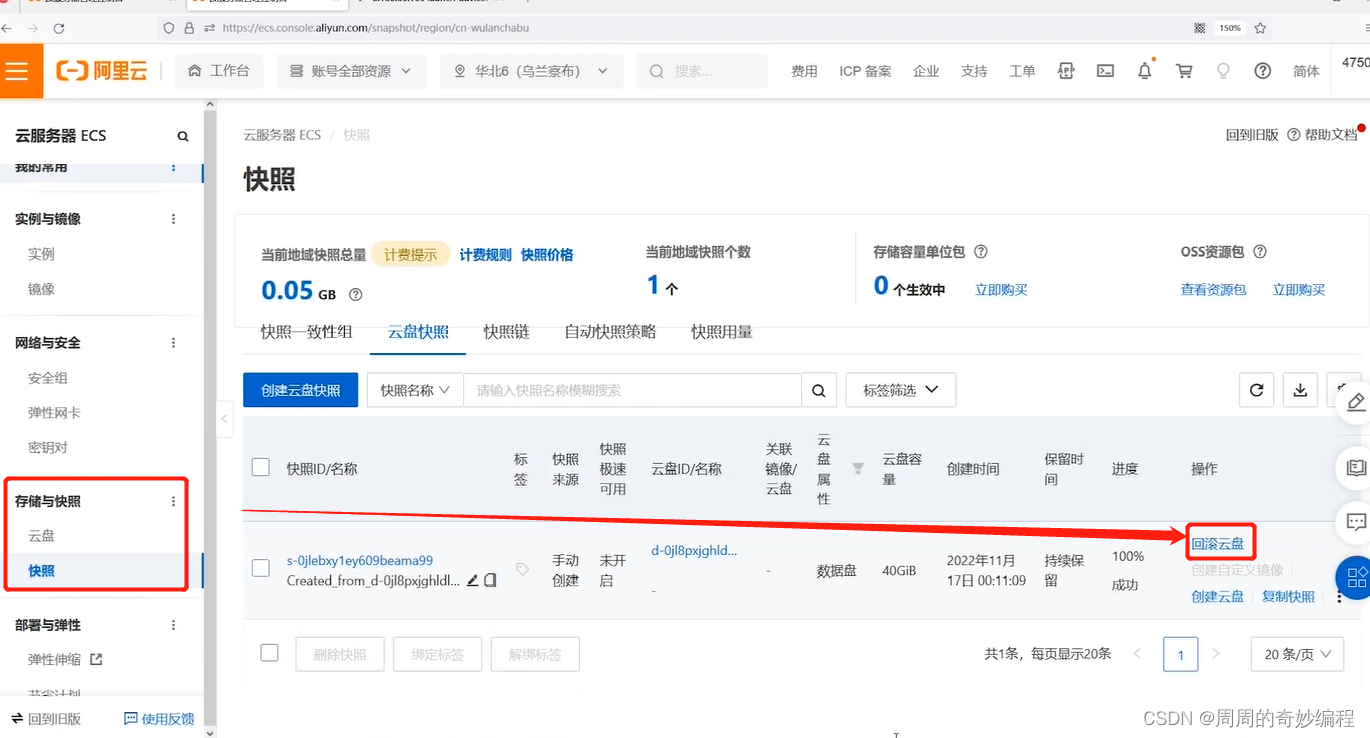Open the tag filter dropdown
This screenshot has width=1370, height=738.
[901, 390]
